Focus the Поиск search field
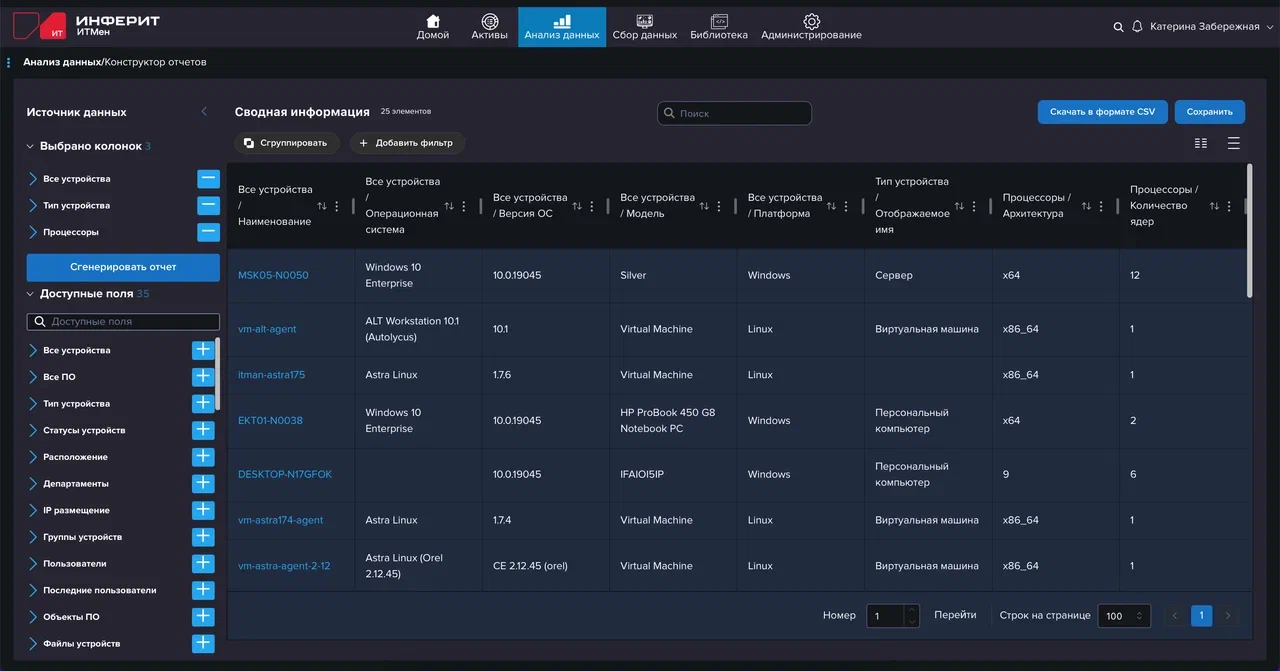This screenshot has width=1280, height=671. [x=740, y=114]
